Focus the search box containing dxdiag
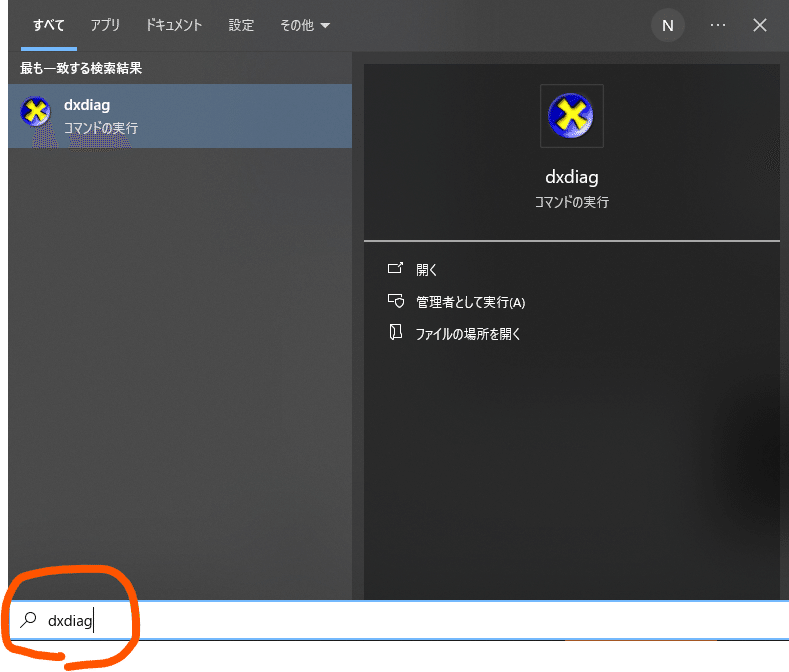This screenshot has height=672, width=789. [x=399, y=620]
